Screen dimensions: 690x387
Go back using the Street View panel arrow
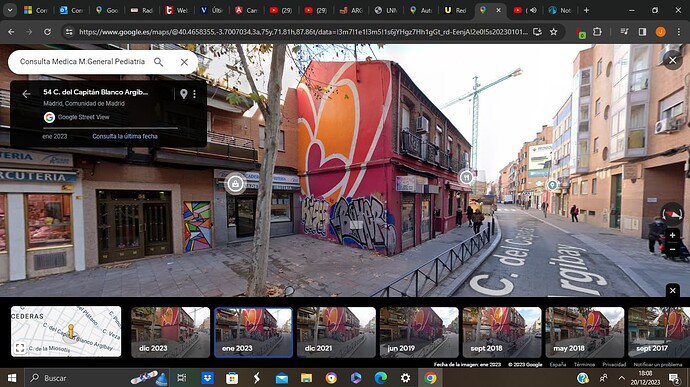[x=26, y=94]
